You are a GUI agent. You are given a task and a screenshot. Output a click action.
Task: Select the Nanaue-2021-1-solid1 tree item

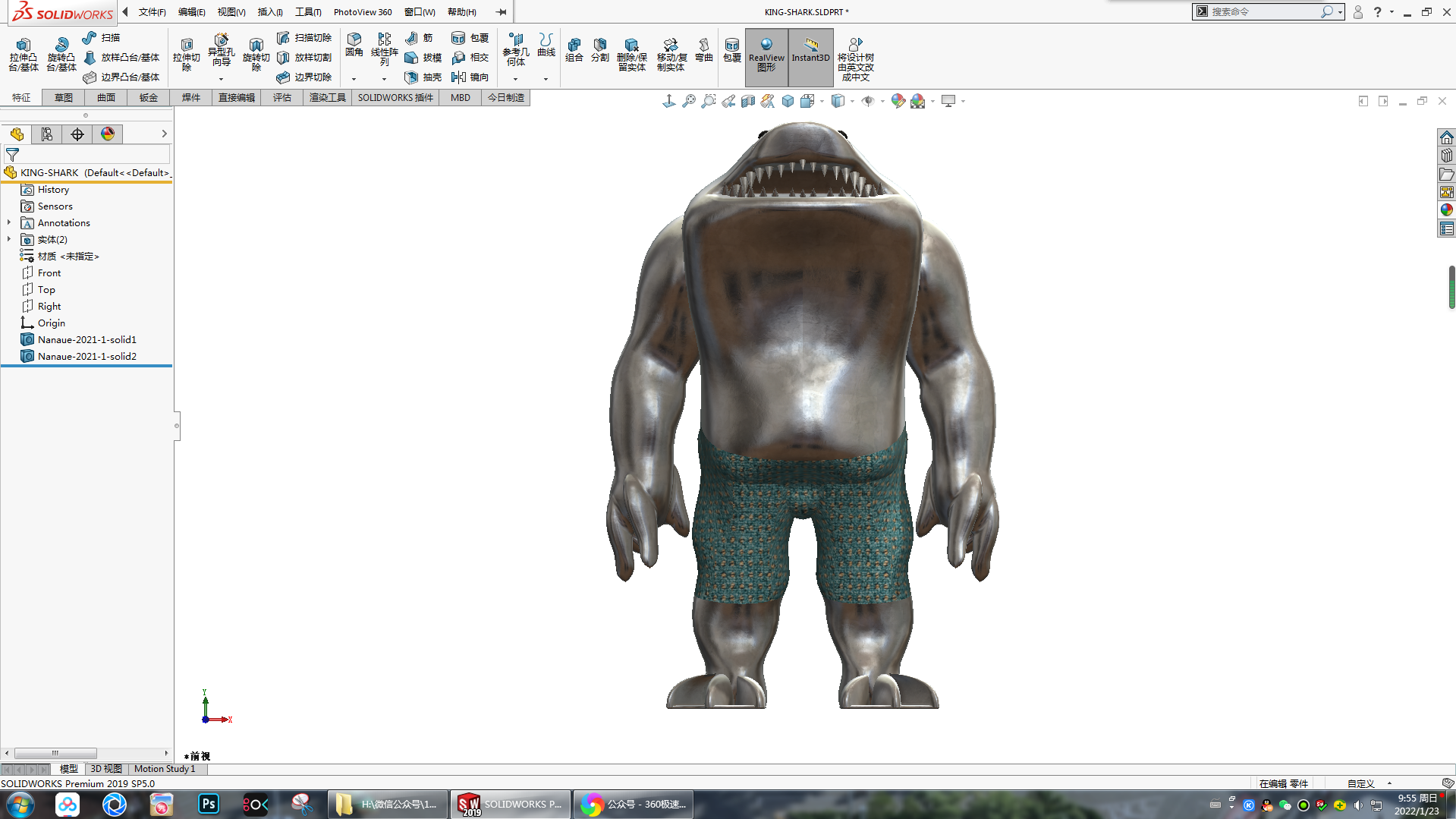pyautogui.click(x=87, y=340)
